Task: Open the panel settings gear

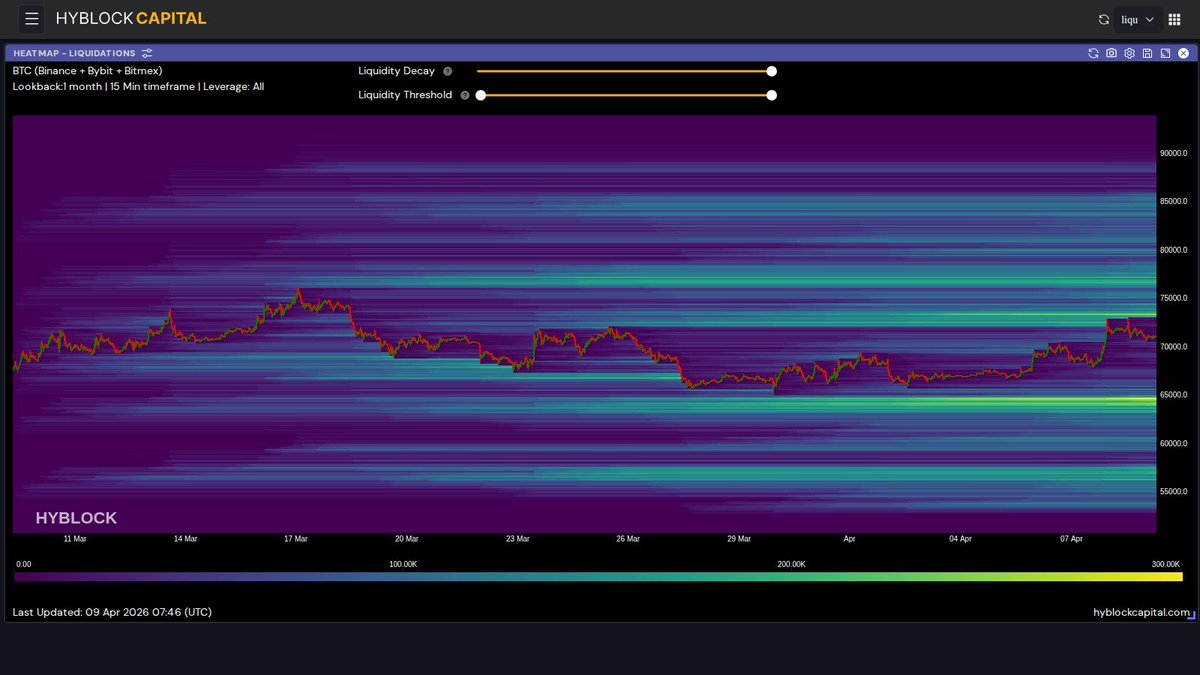Action: 1129,53
